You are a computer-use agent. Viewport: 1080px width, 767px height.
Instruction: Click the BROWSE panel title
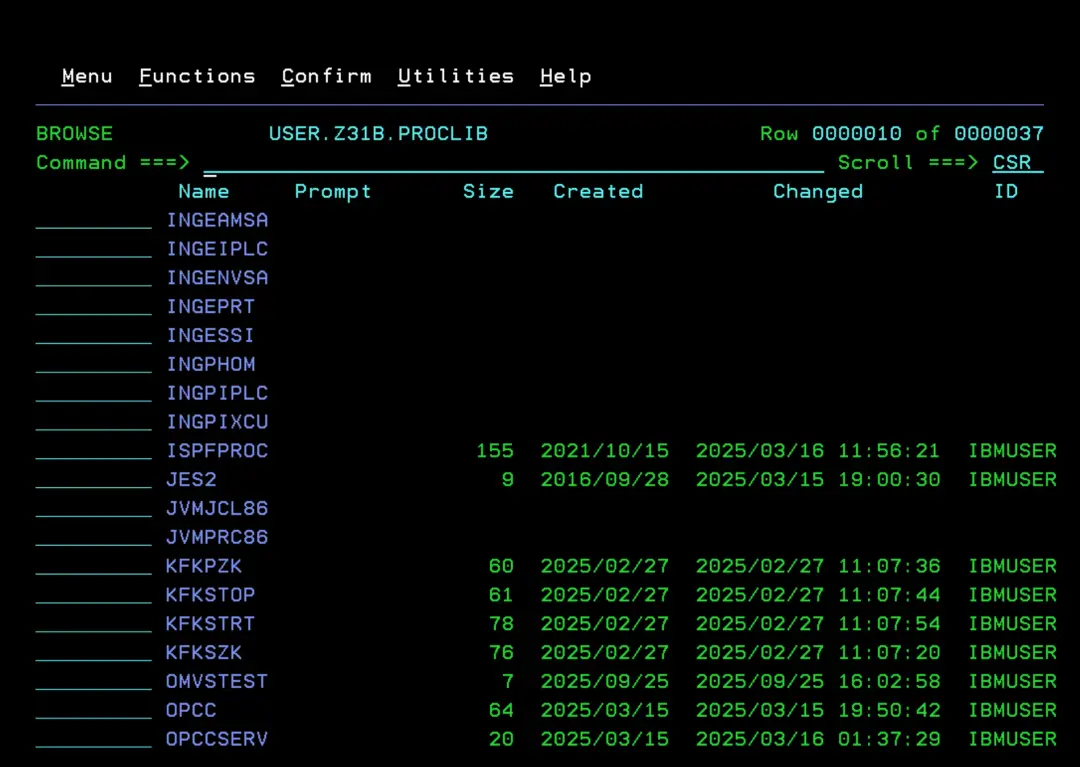pos(74,134)
